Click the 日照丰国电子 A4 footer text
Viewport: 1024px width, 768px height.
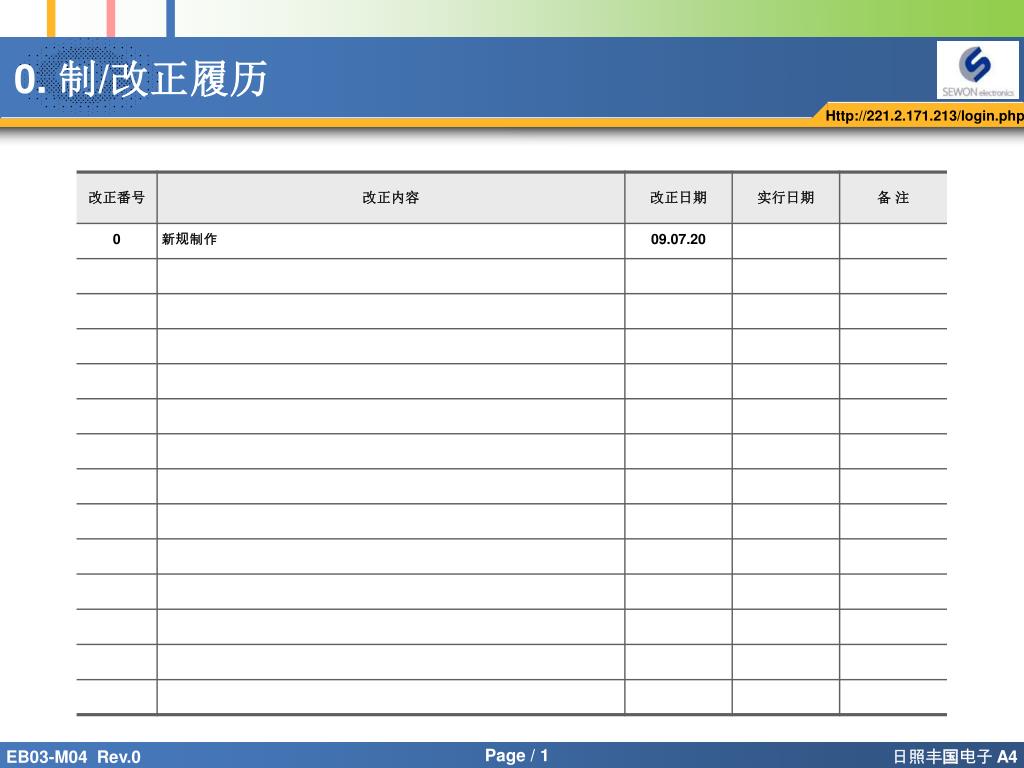pyautogui.click(x=955, y=757)
